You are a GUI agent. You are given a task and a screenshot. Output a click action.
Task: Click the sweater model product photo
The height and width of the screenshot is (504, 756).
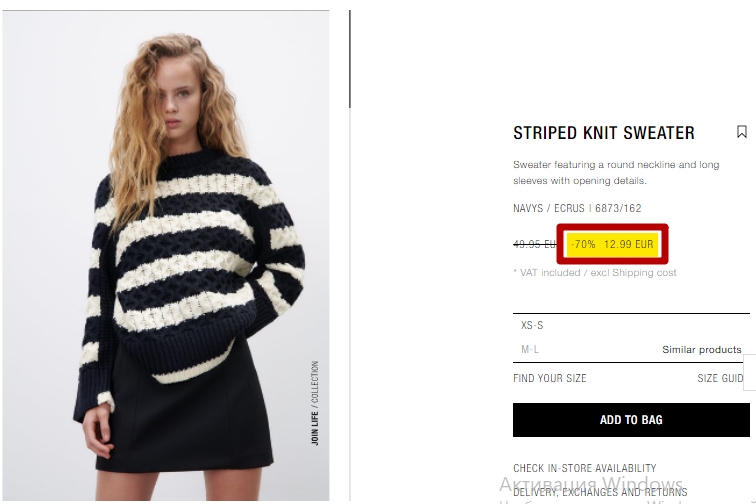166,256
